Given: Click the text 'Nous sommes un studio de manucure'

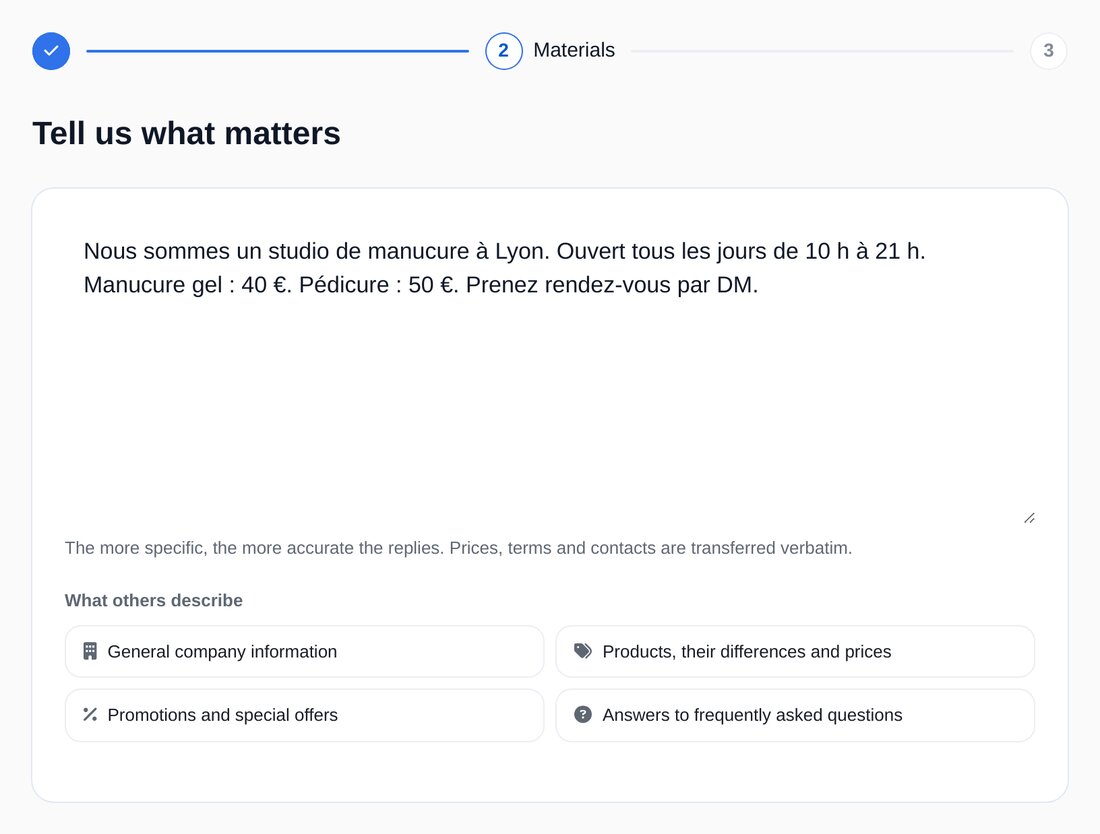Looking at the screenshot, I should point(276,251).
